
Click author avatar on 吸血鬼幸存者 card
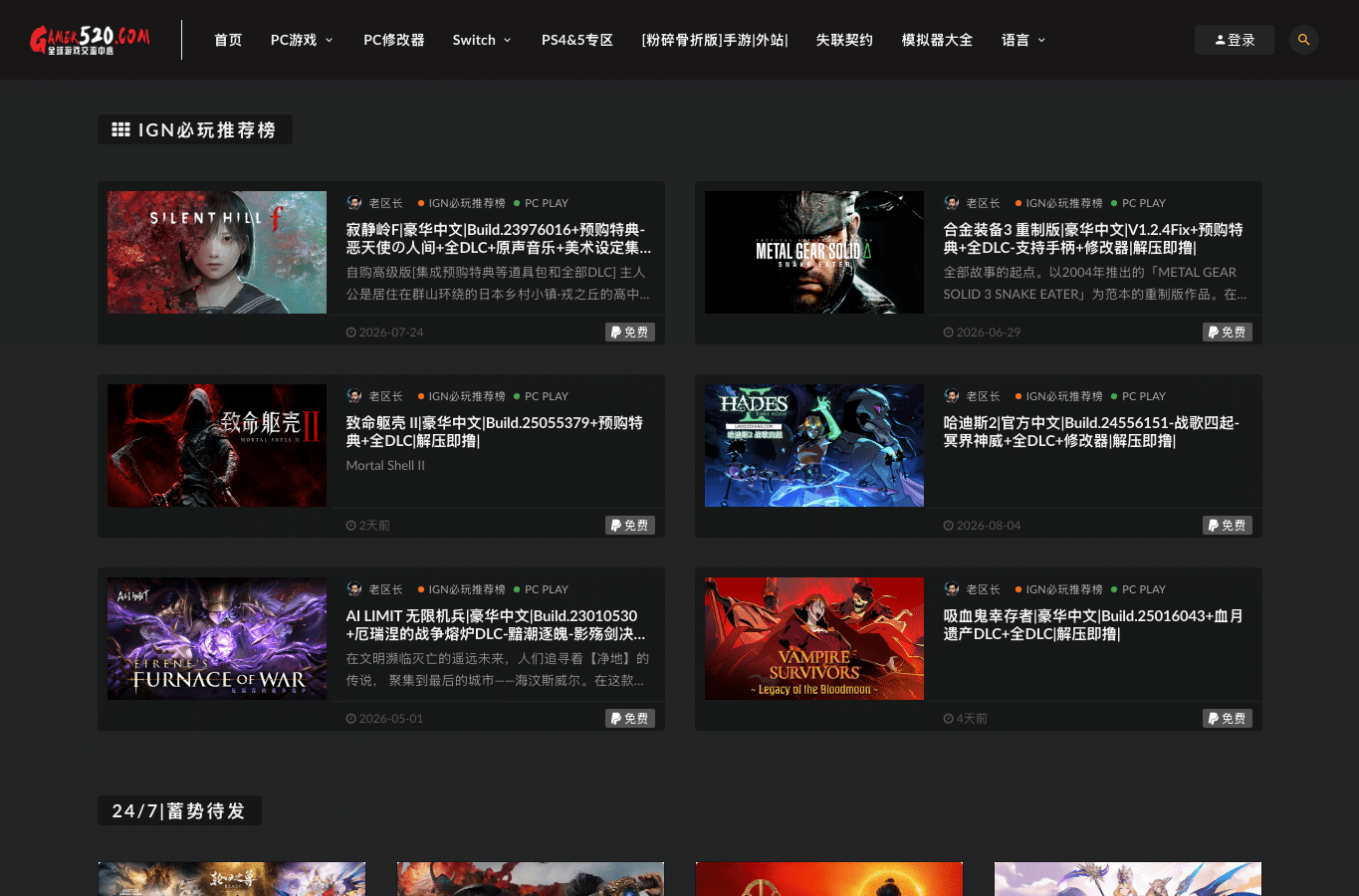952,589
